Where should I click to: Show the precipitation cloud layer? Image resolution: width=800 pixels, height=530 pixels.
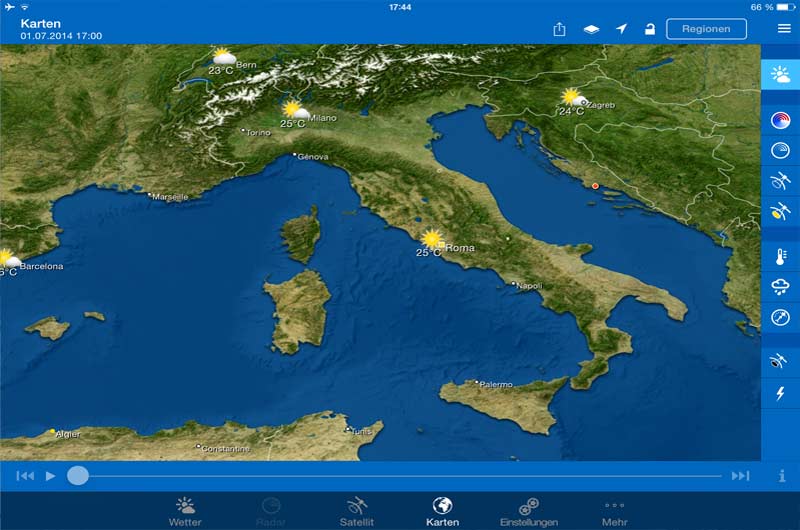[x=780, y=287]
